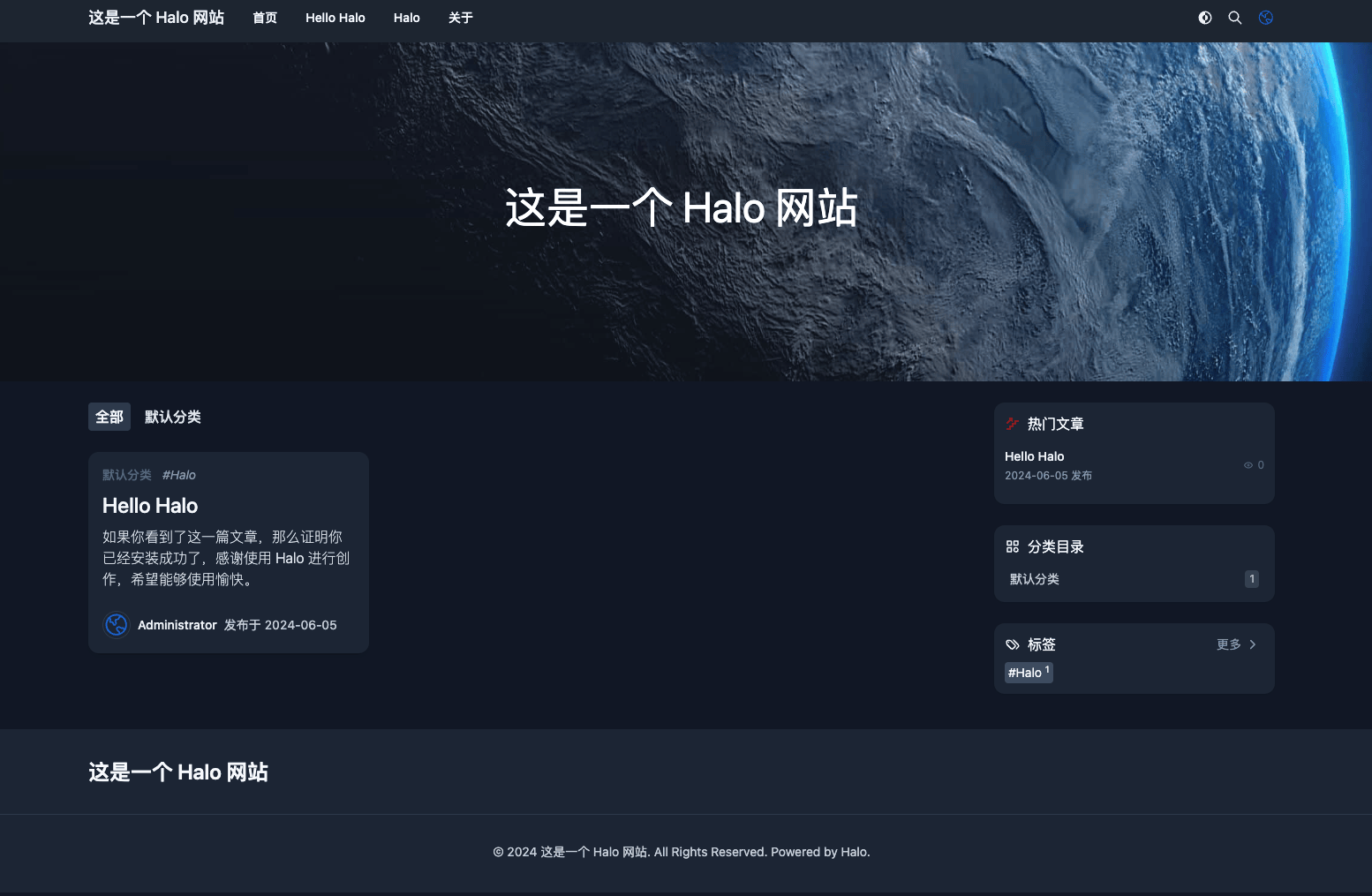Open the Hello Halo post card title
The height and width of the screenshot is (896, 1372).
point(150,506)
